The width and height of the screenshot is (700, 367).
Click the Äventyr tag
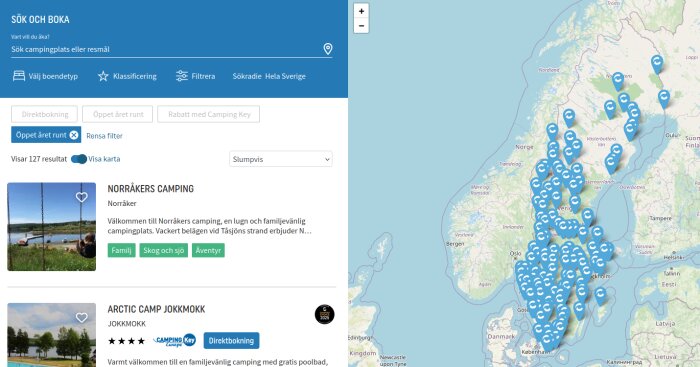tap(208, 250)
